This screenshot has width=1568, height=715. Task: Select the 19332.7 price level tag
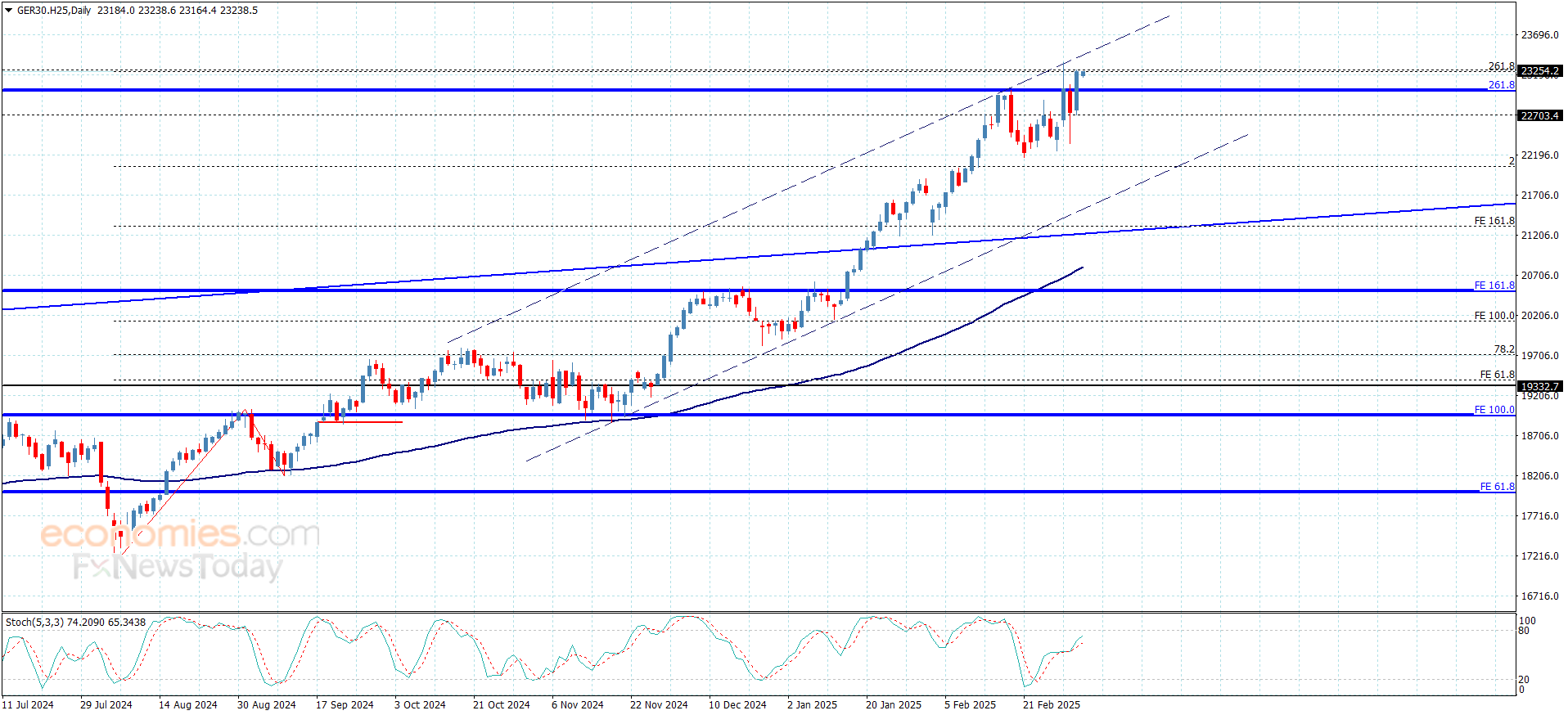pyautogui.click(x=1540, y=386)
